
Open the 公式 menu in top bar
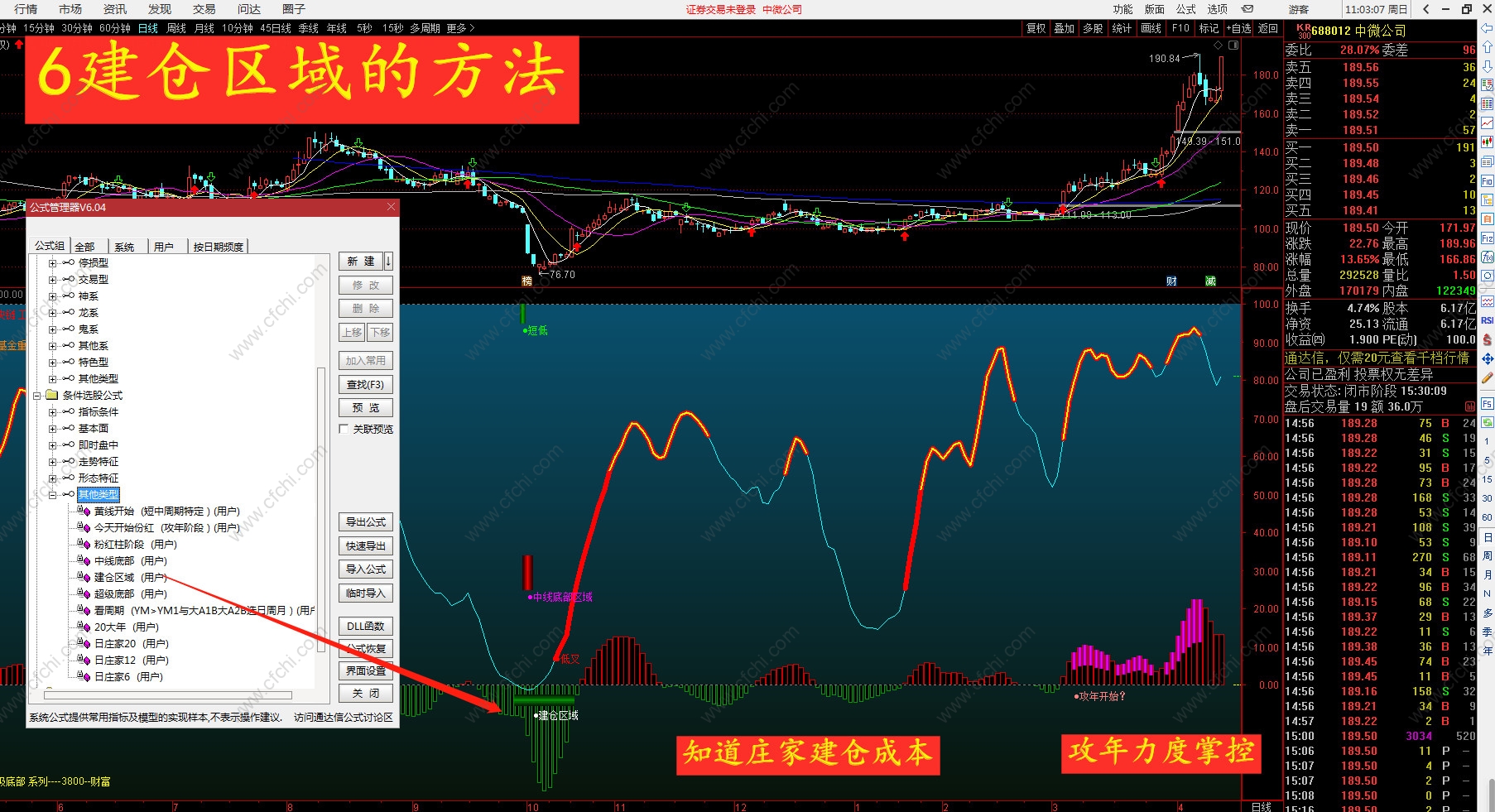click(1185, 9)
